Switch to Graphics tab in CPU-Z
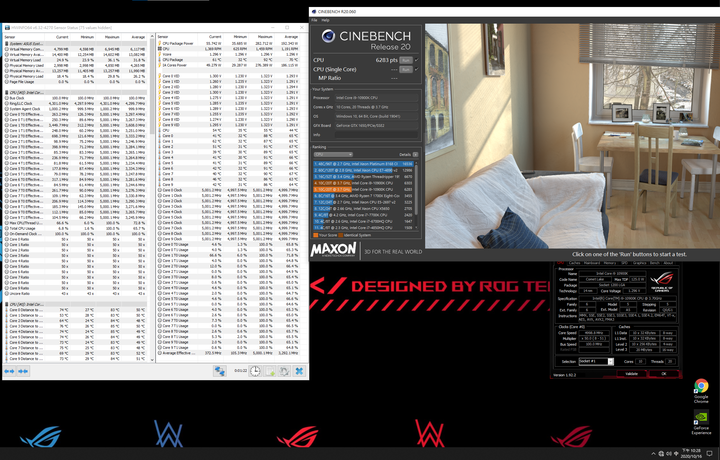This screenshot has height=460, width=720. tap(640, 263)
